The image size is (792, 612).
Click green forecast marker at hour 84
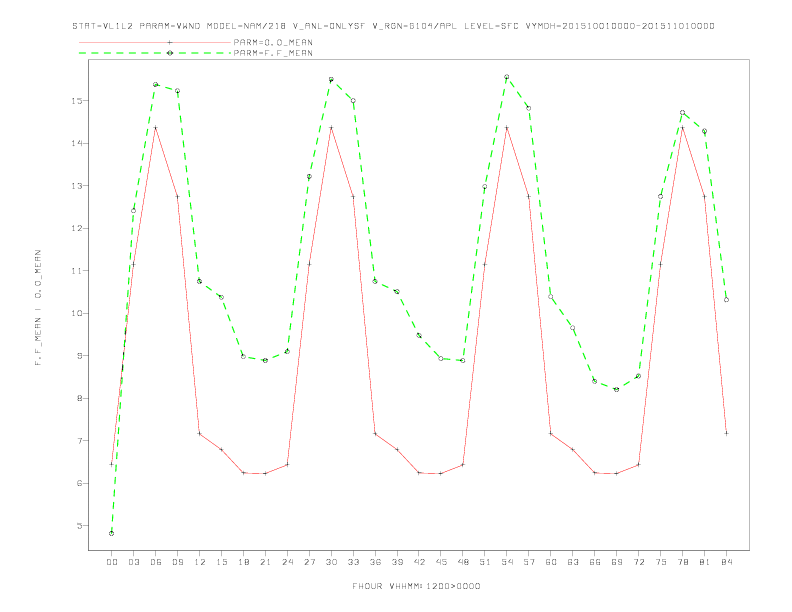click(726, 300)
